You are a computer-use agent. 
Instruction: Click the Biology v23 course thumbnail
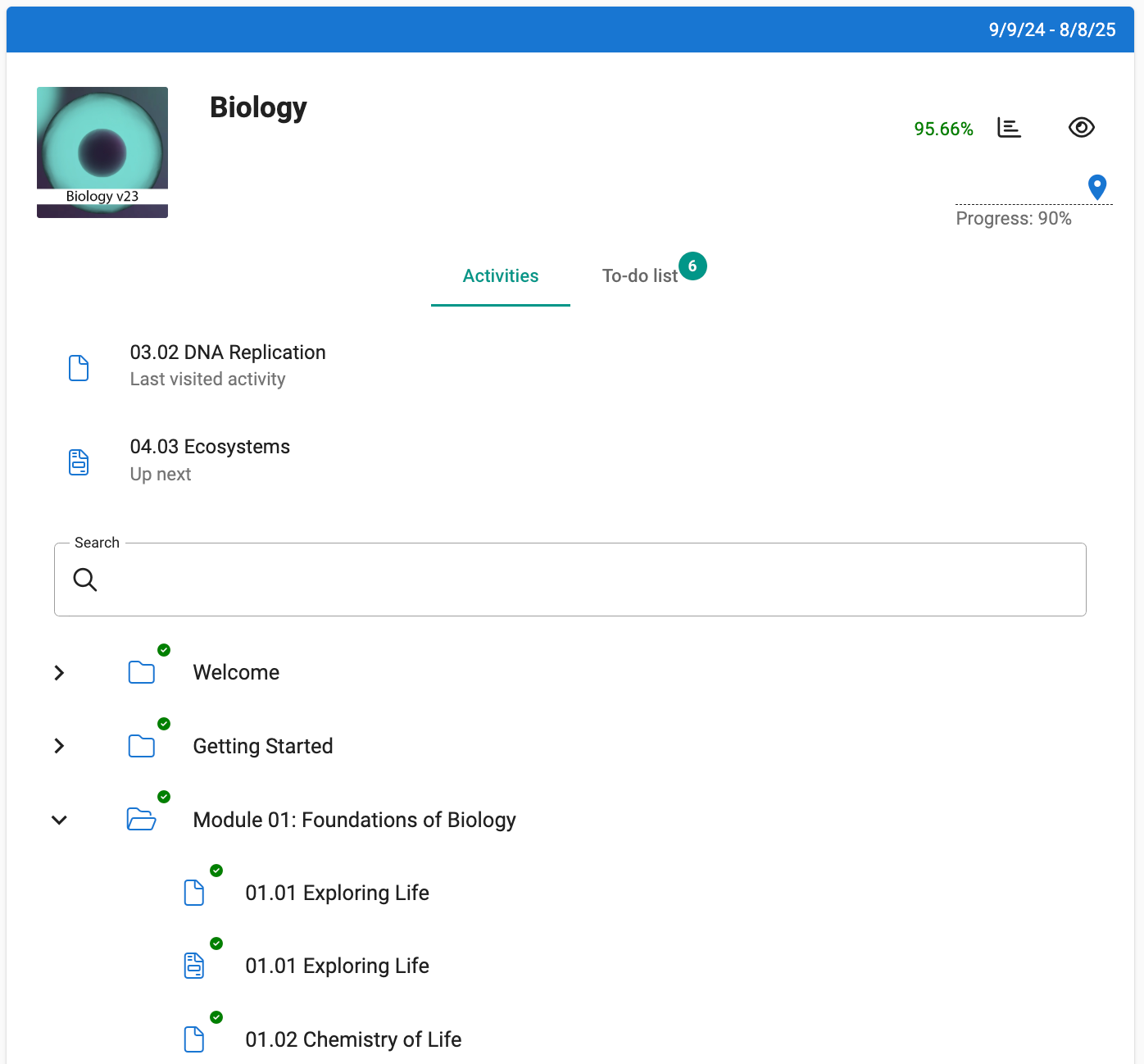point(102,152)
